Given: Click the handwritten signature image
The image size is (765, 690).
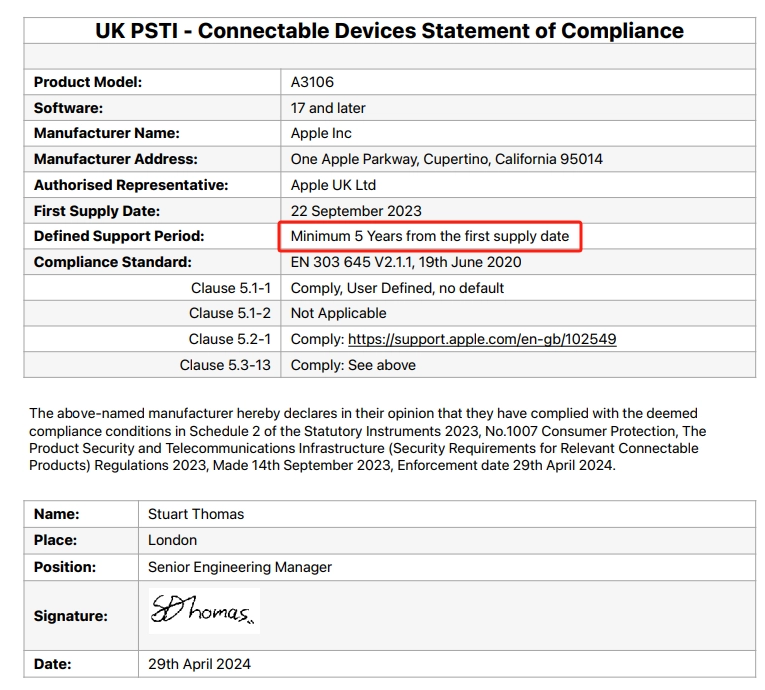Looking at the screenshot, I should click(x=204, y=612).
